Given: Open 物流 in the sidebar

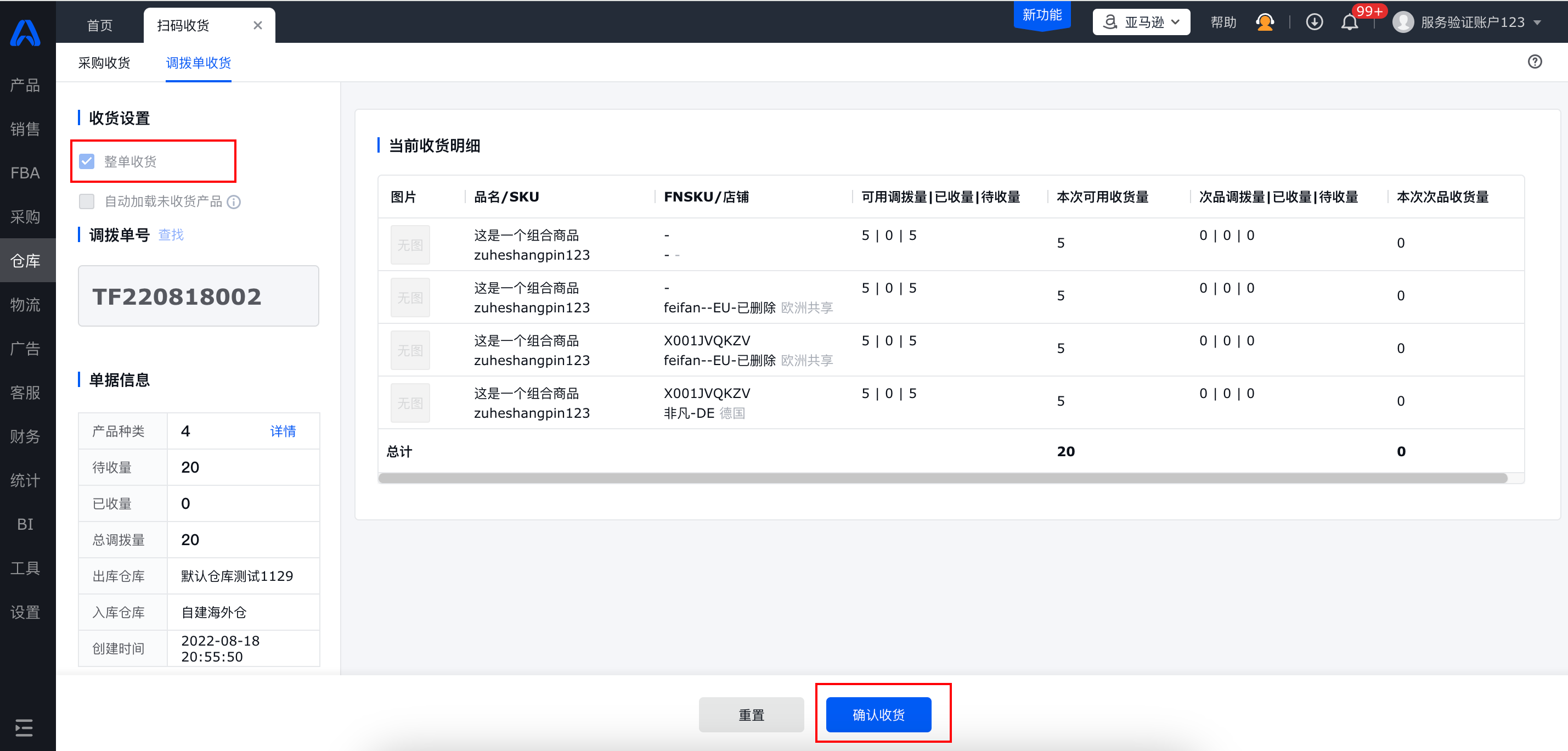Looking at the screenshot, I should (25, 305).
